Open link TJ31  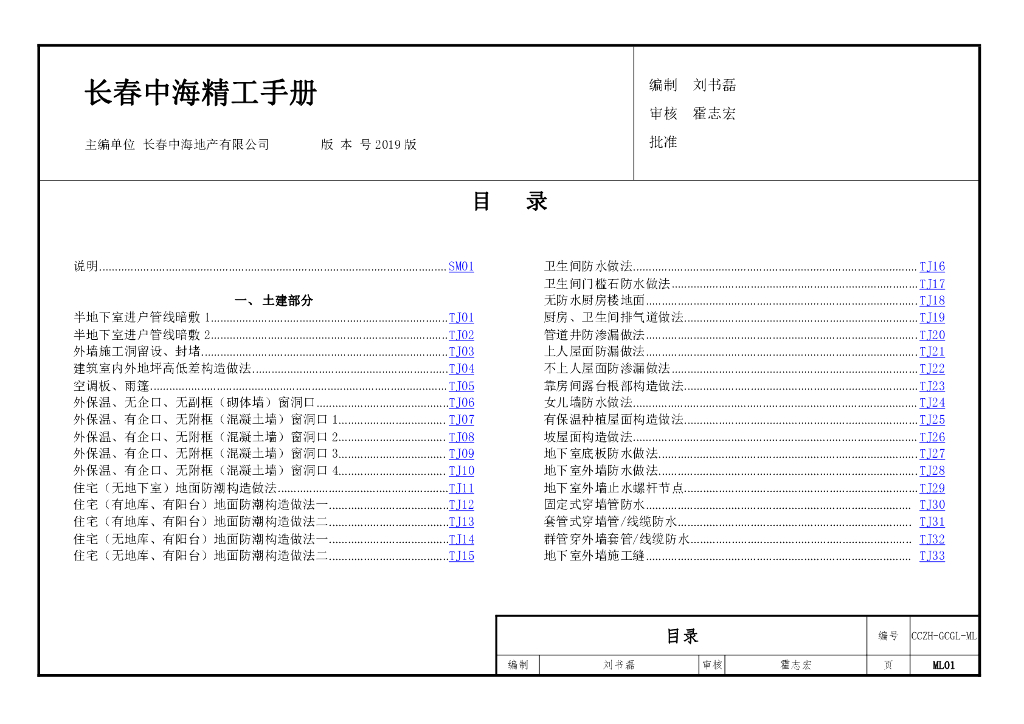click(x=932, y=522)
